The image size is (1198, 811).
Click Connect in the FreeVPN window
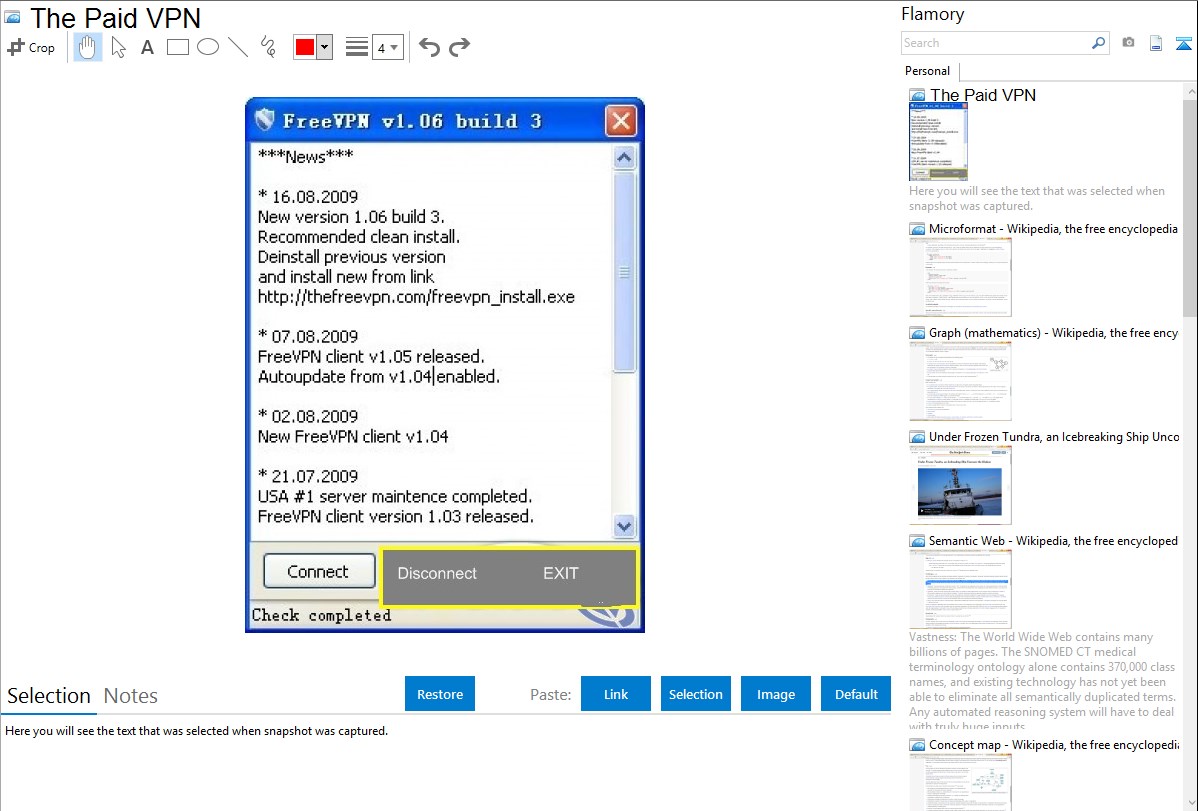click(319, 572)
